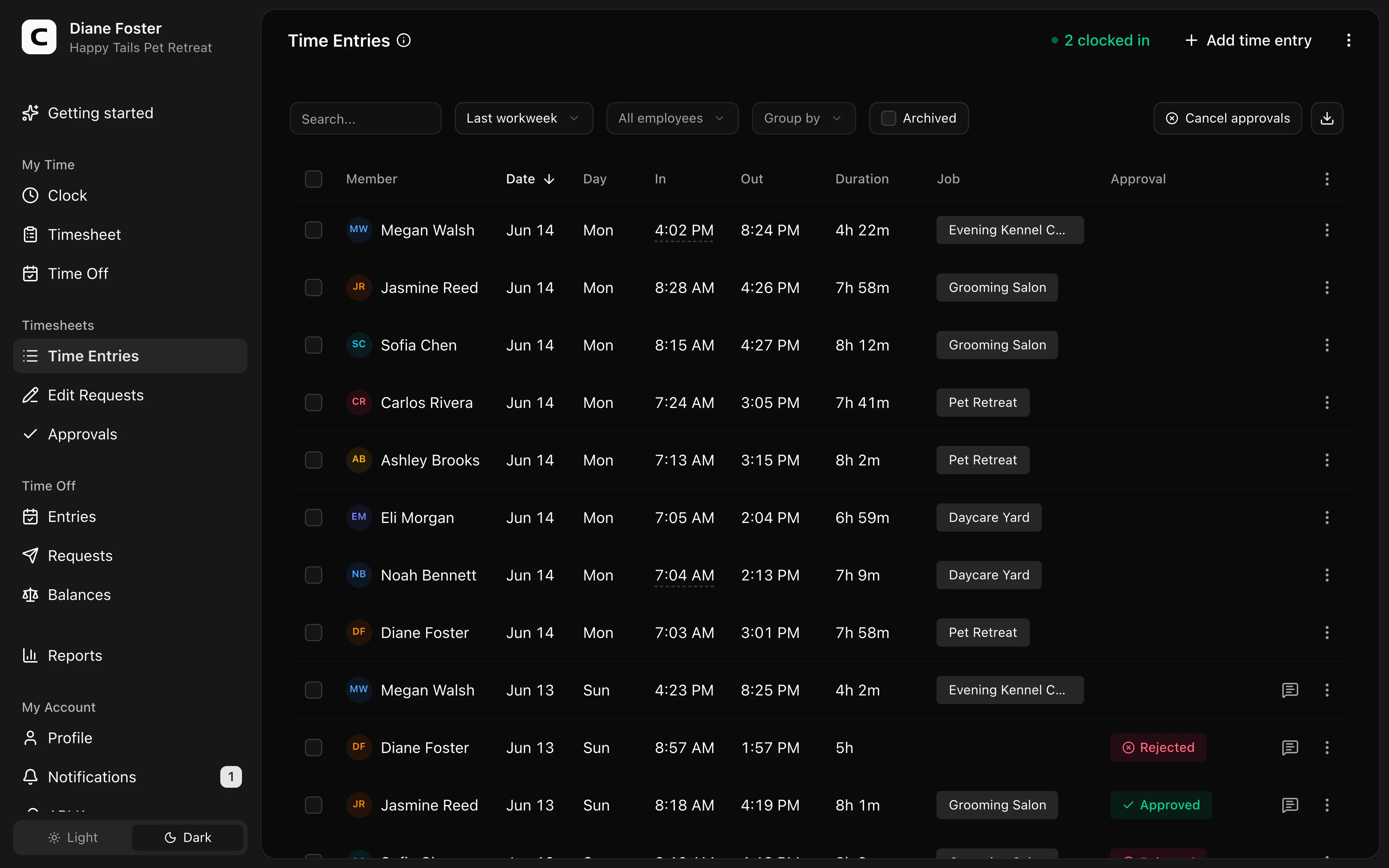Click the NB avatar for Noah Bennett

pos(359,575)
